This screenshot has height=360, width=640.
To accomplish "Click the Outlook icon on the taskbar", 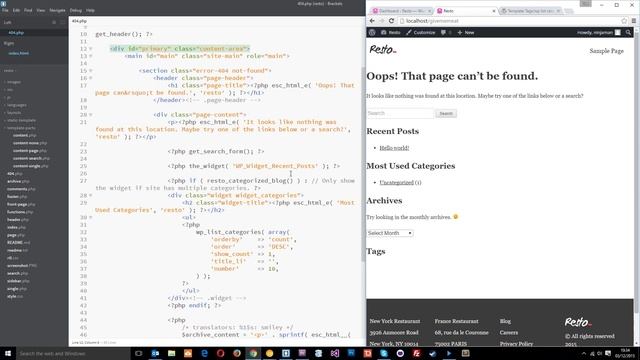I will tap(155, 353).
